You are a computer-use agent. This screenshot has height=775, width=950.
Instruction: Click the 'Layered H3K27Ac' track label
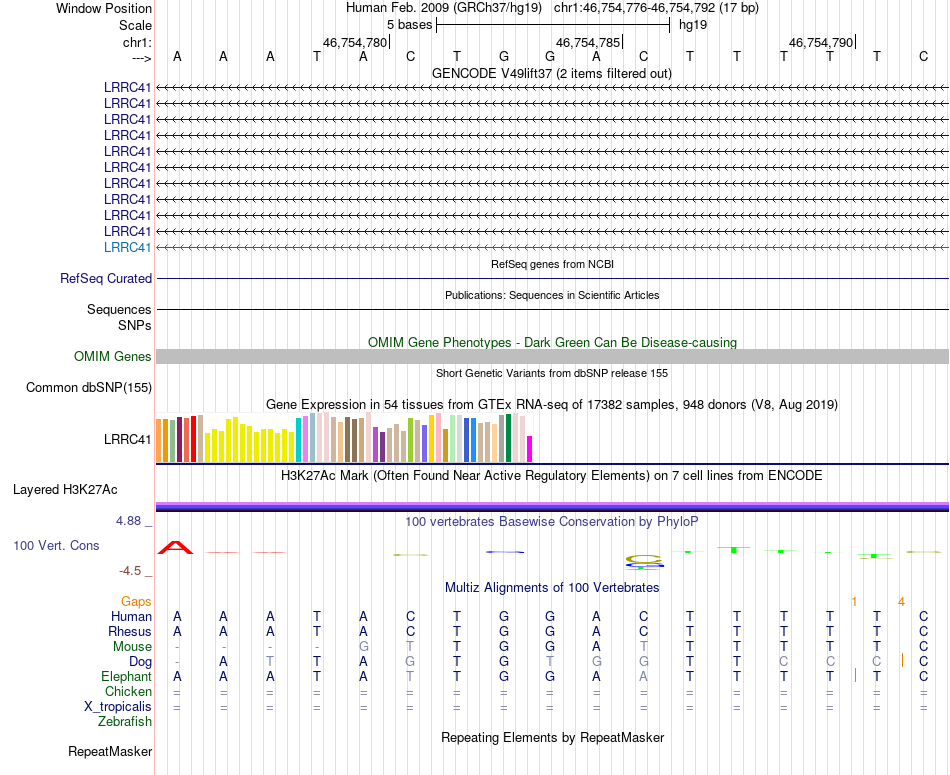[x=65, y=490]
